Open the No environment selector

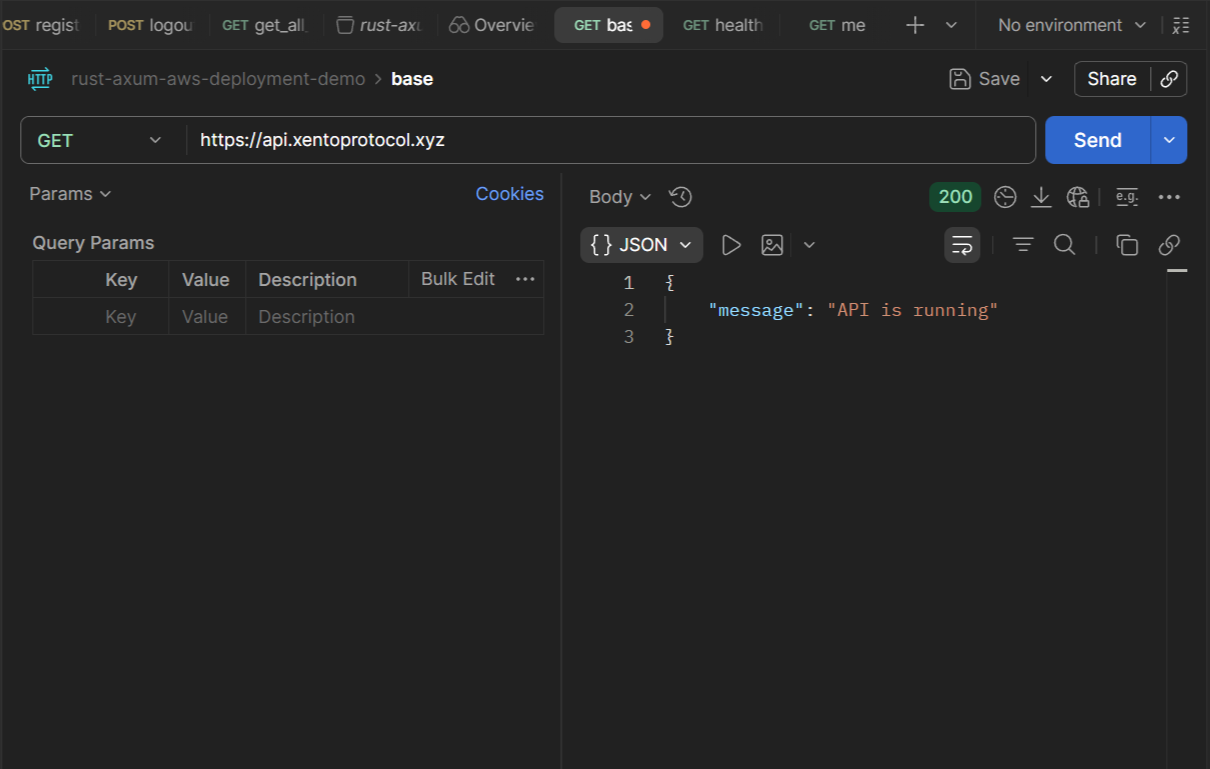1071,25
